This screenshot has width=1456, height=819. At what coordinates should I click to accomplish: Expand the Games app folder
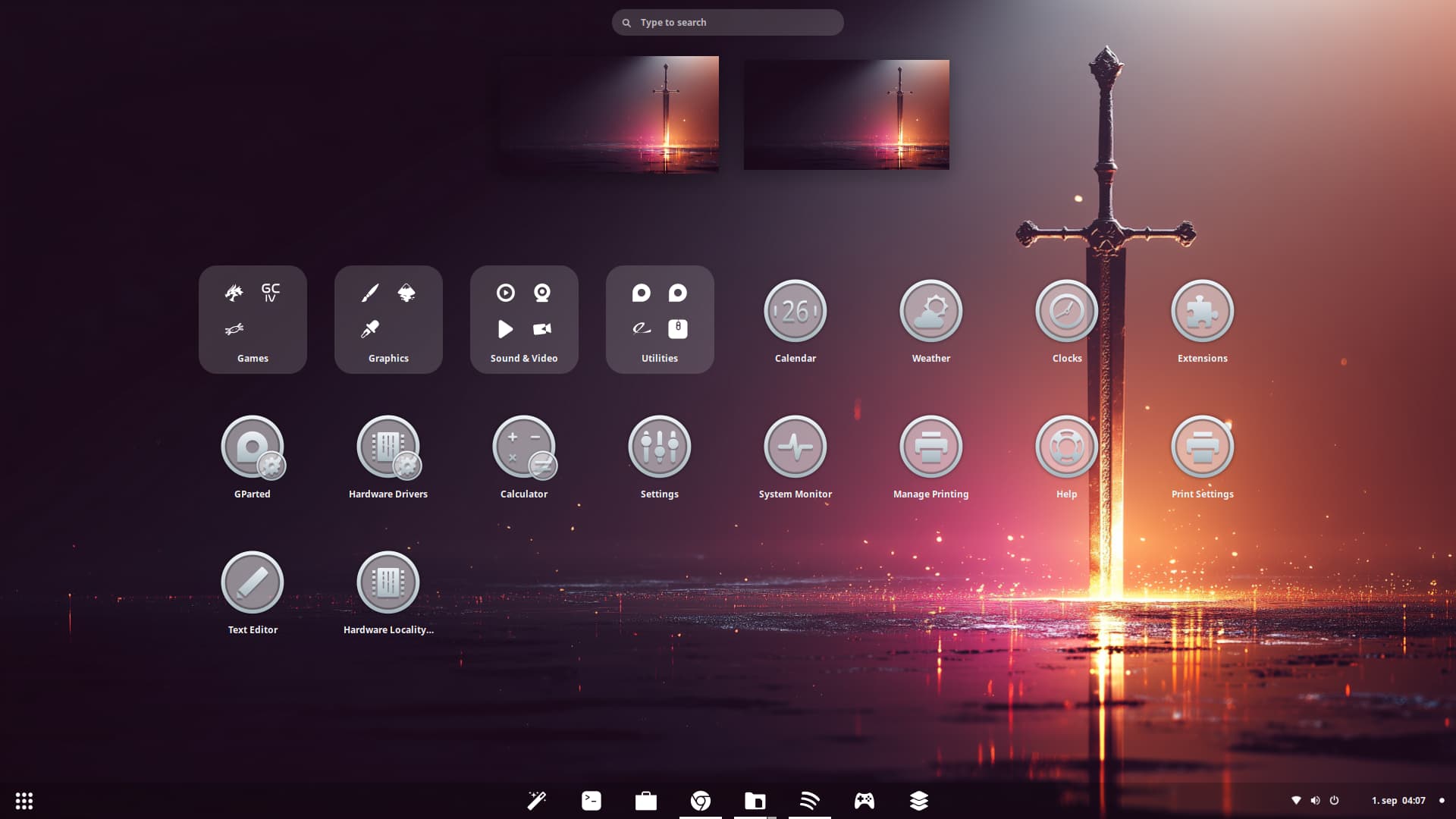click(253, 319)
